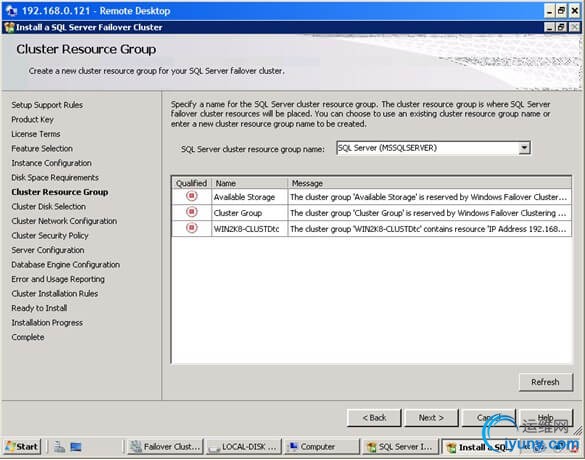585x460 pixels.
Task: Click the not-qualified icon for WIN2K8-CLUSTDtc
Action: point(192,228)
